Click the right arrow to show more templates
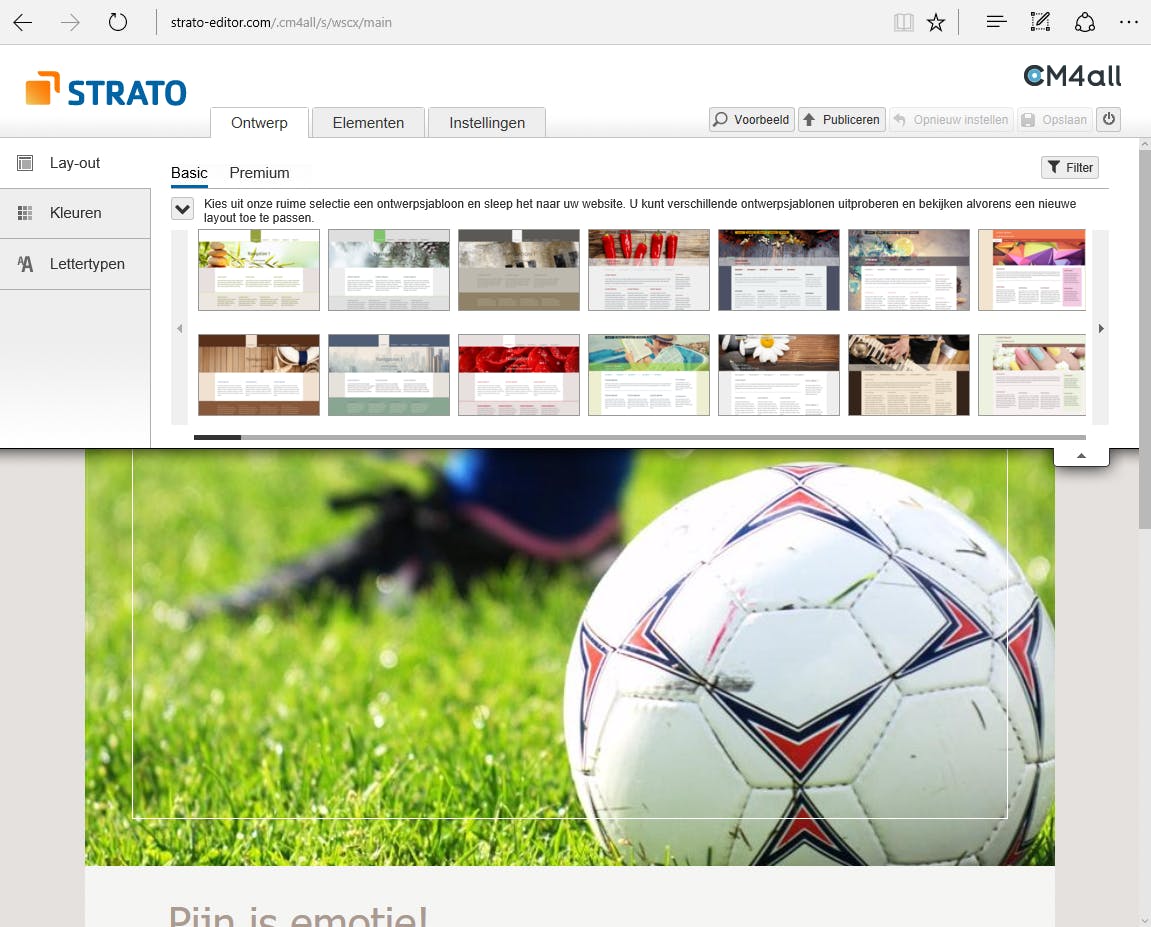Image resolution: width=1151 pixels, height=927 pixels. coord(1100,328)
